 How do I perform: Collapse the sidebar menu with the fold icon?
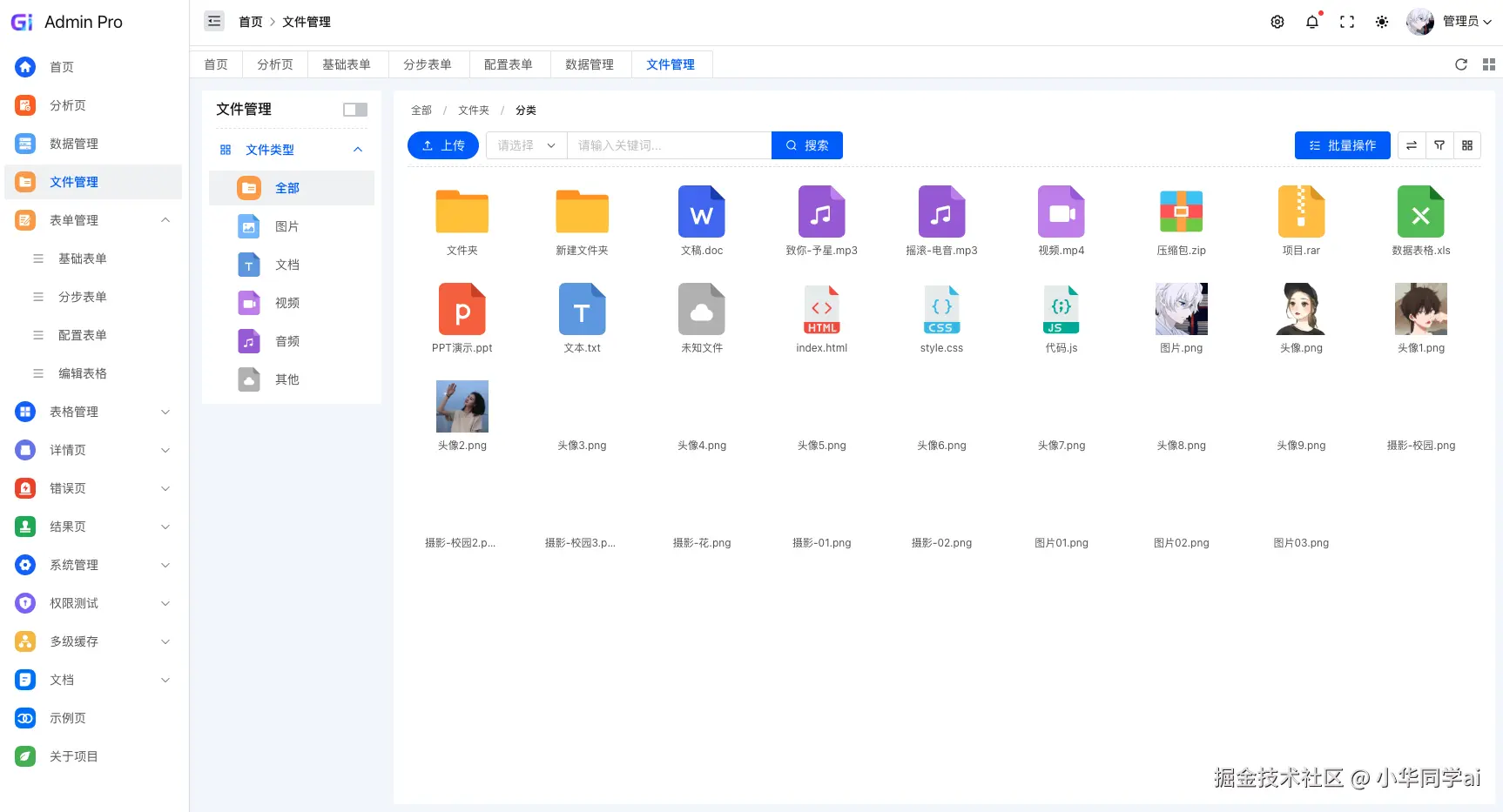pos(214,22)
